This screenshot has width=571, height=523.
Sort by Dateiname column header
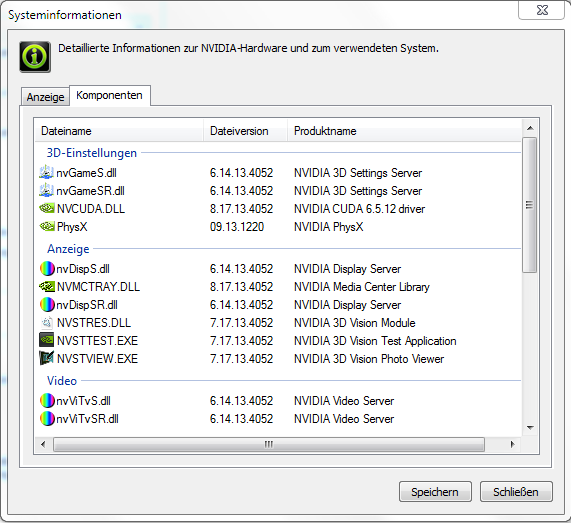[x=119, y=130]
